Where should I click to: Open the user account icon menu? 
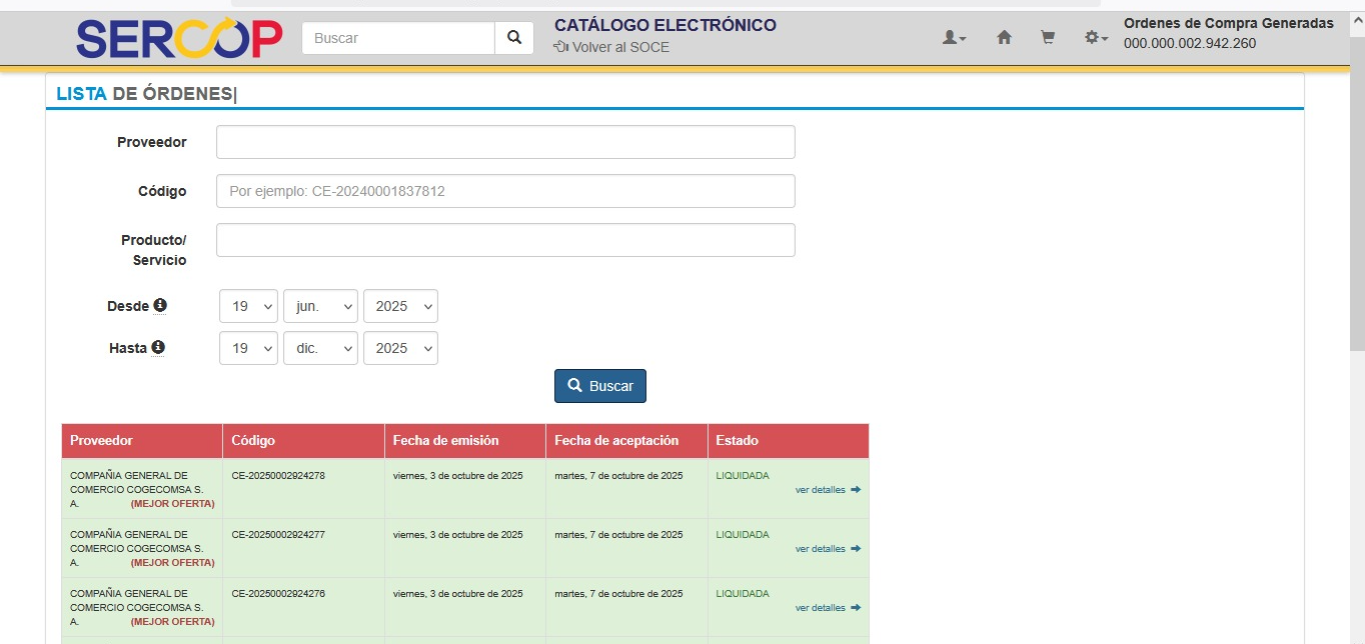tap(954, 38)
